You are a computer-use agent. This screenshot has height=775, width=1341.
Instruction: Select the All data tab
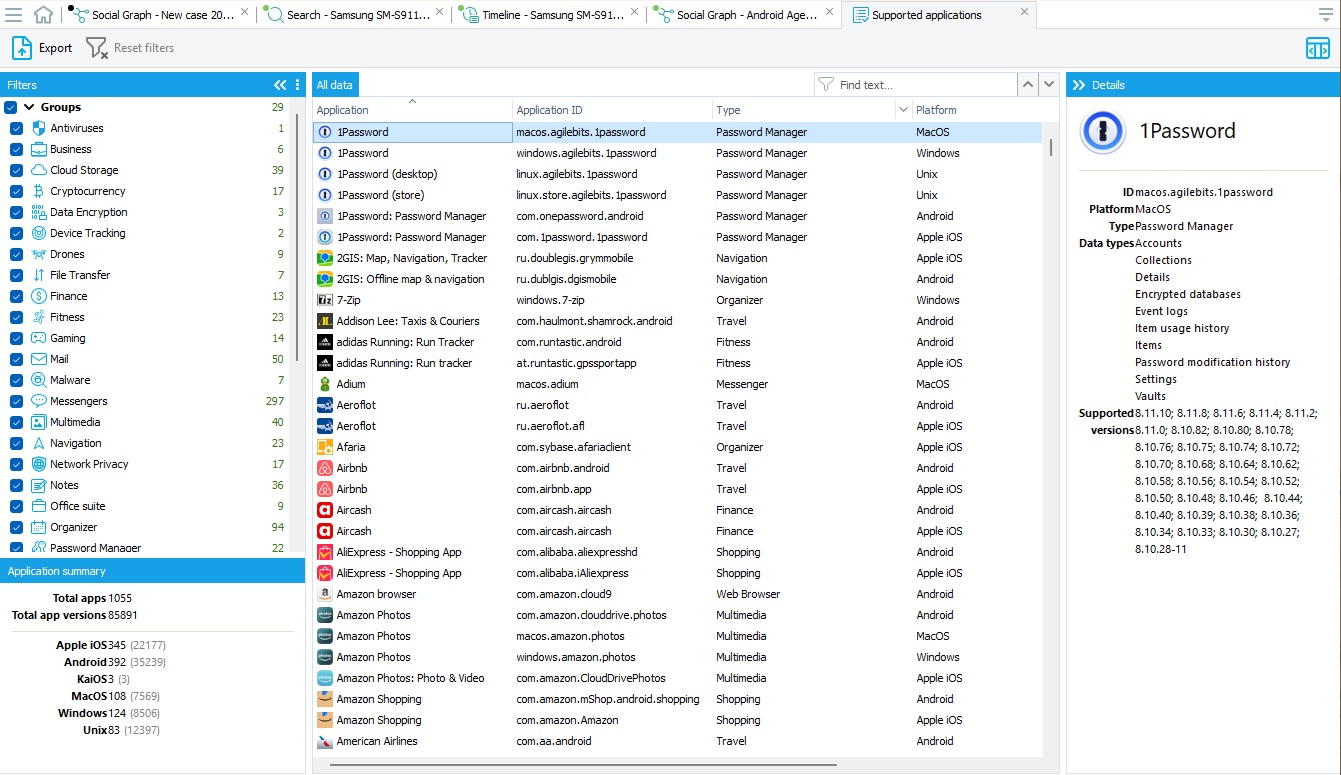coord(335,85)
